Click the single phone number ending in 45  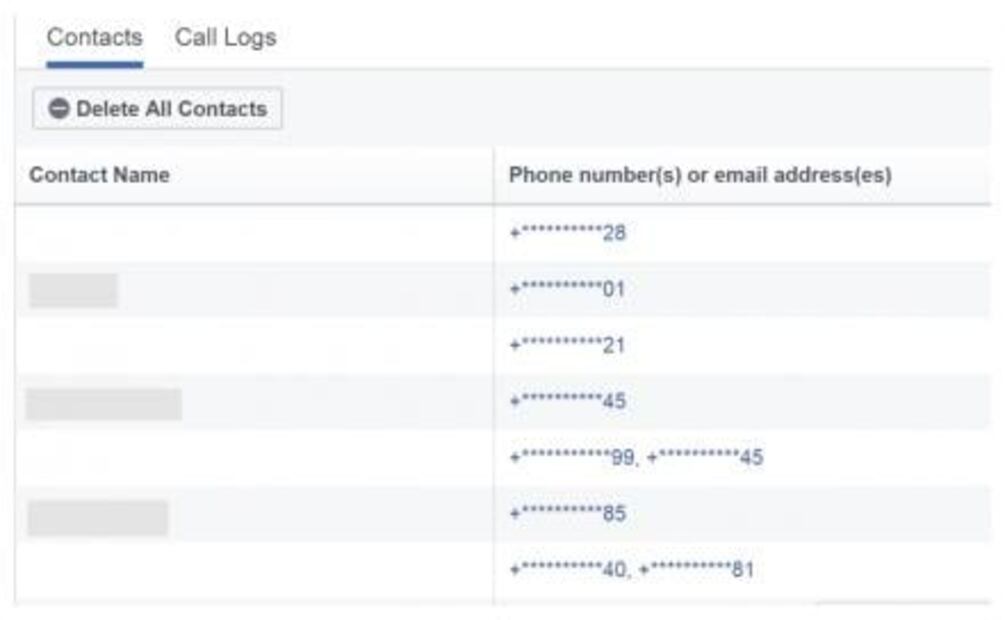pos(568,402)
